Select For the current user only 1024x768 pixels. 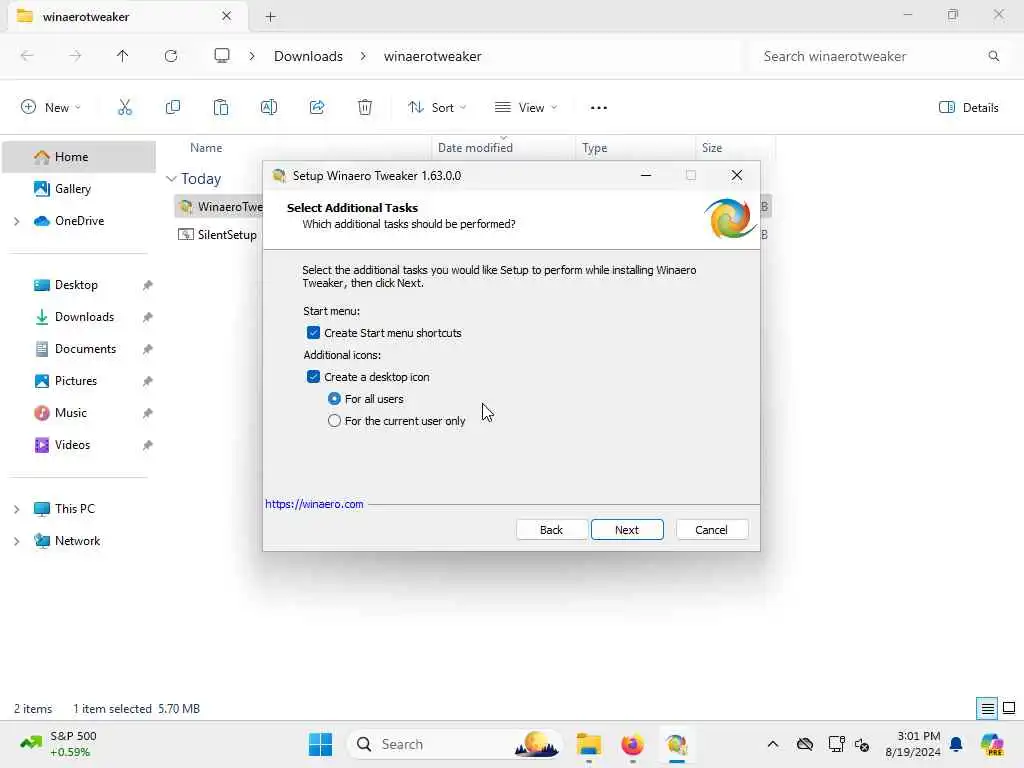tap(334, 421)
